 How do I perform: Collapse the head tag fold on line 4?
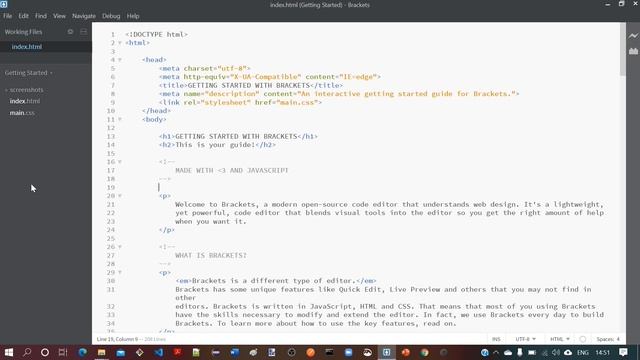coord(120,60)
